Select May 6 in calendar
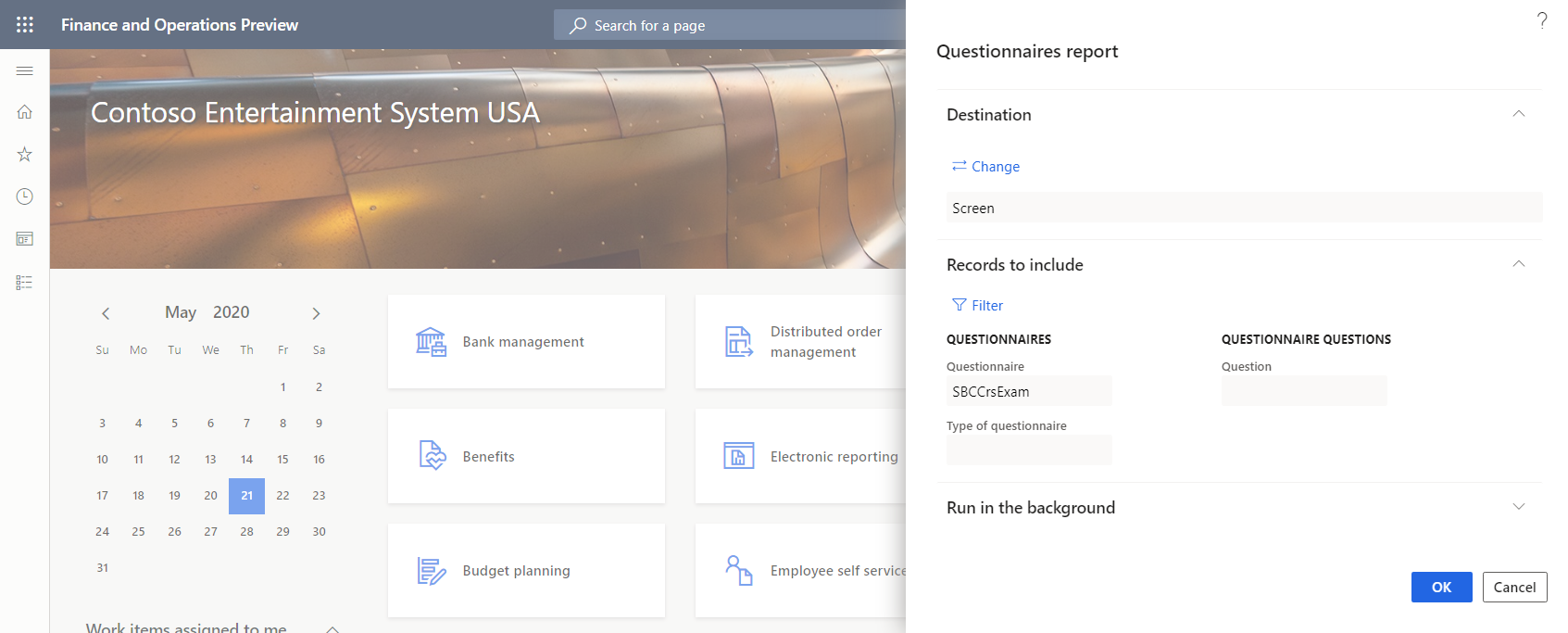This screenshot has height=633, width=1568. [210, 424]
